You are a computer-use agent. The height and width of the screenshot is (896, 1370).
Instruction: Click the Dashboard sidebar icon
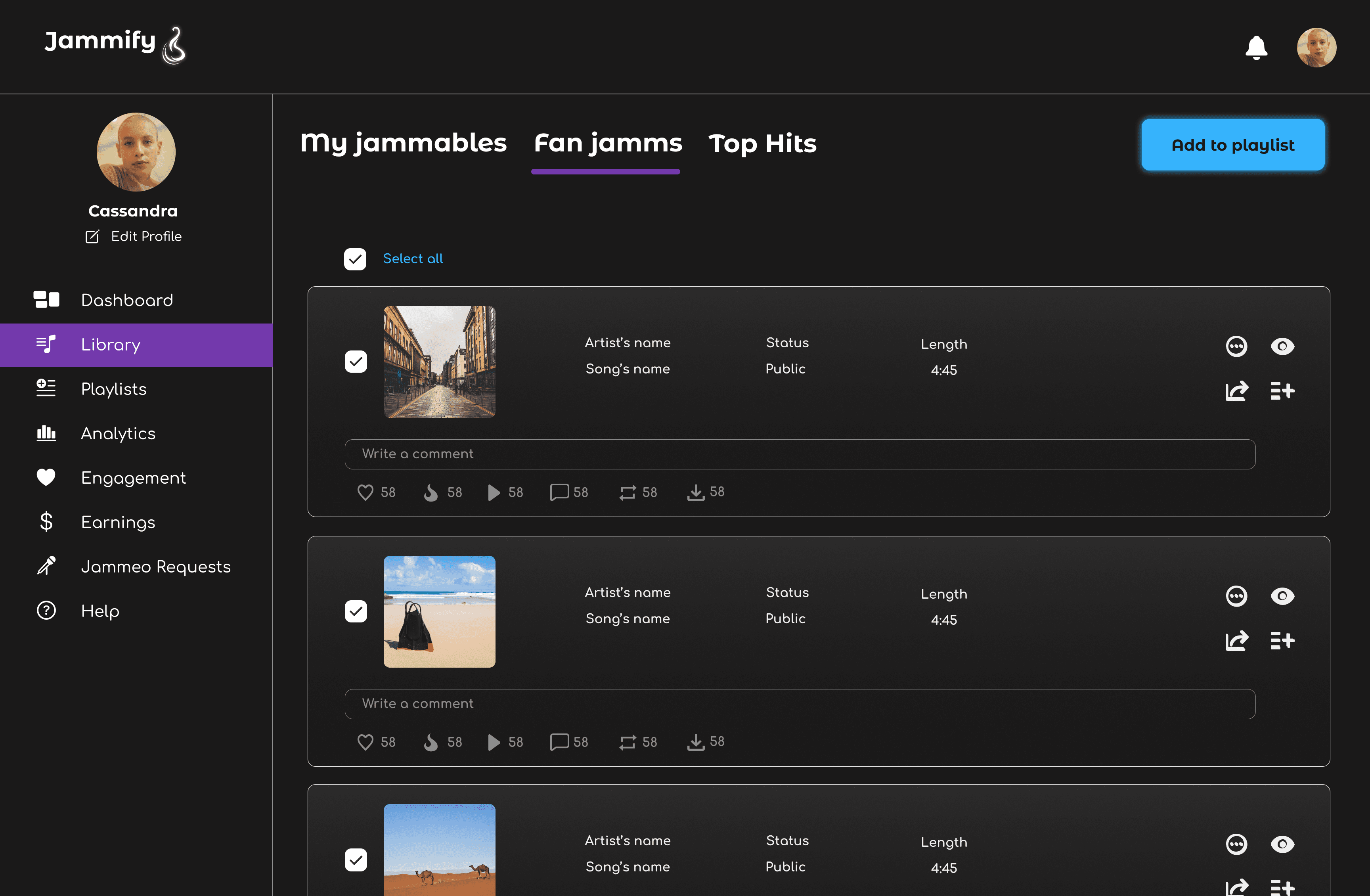[46, 299]
